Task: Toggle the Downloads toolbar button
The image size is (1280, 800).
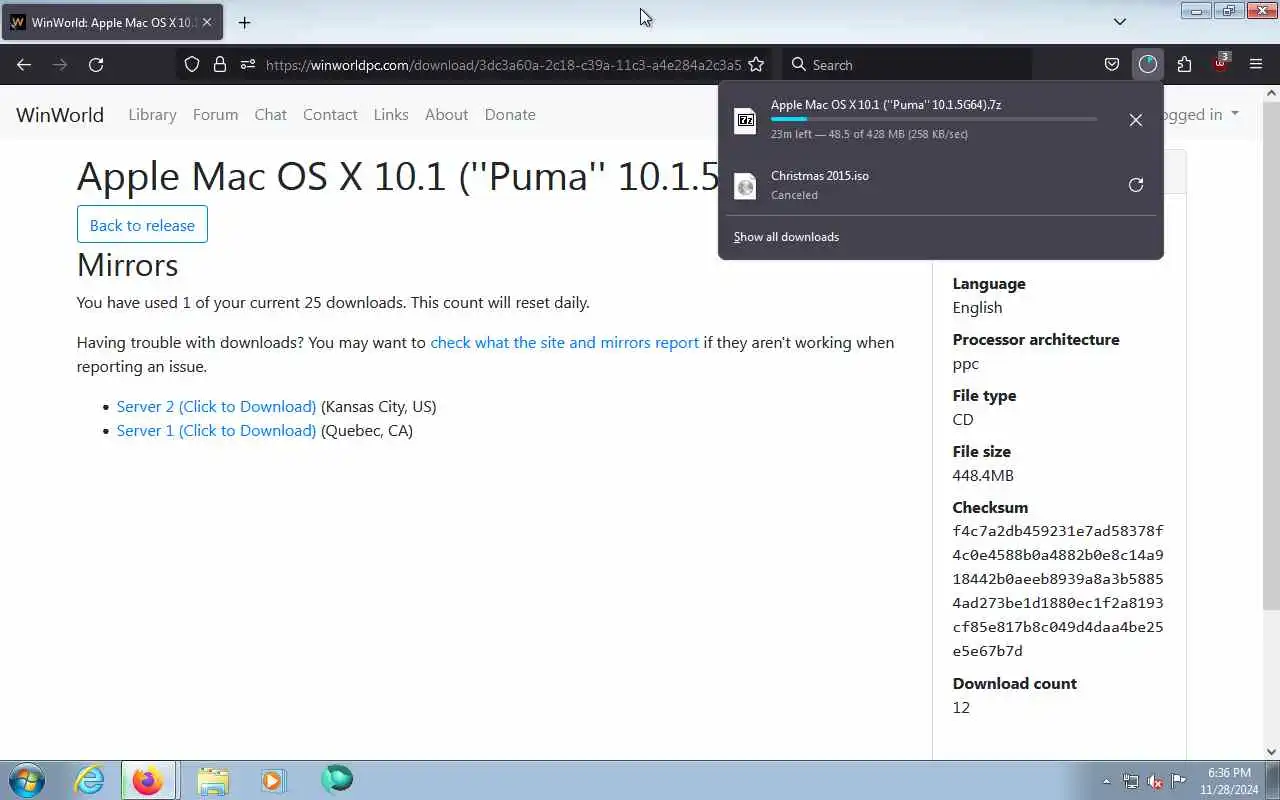Action: coord(1147,64)
